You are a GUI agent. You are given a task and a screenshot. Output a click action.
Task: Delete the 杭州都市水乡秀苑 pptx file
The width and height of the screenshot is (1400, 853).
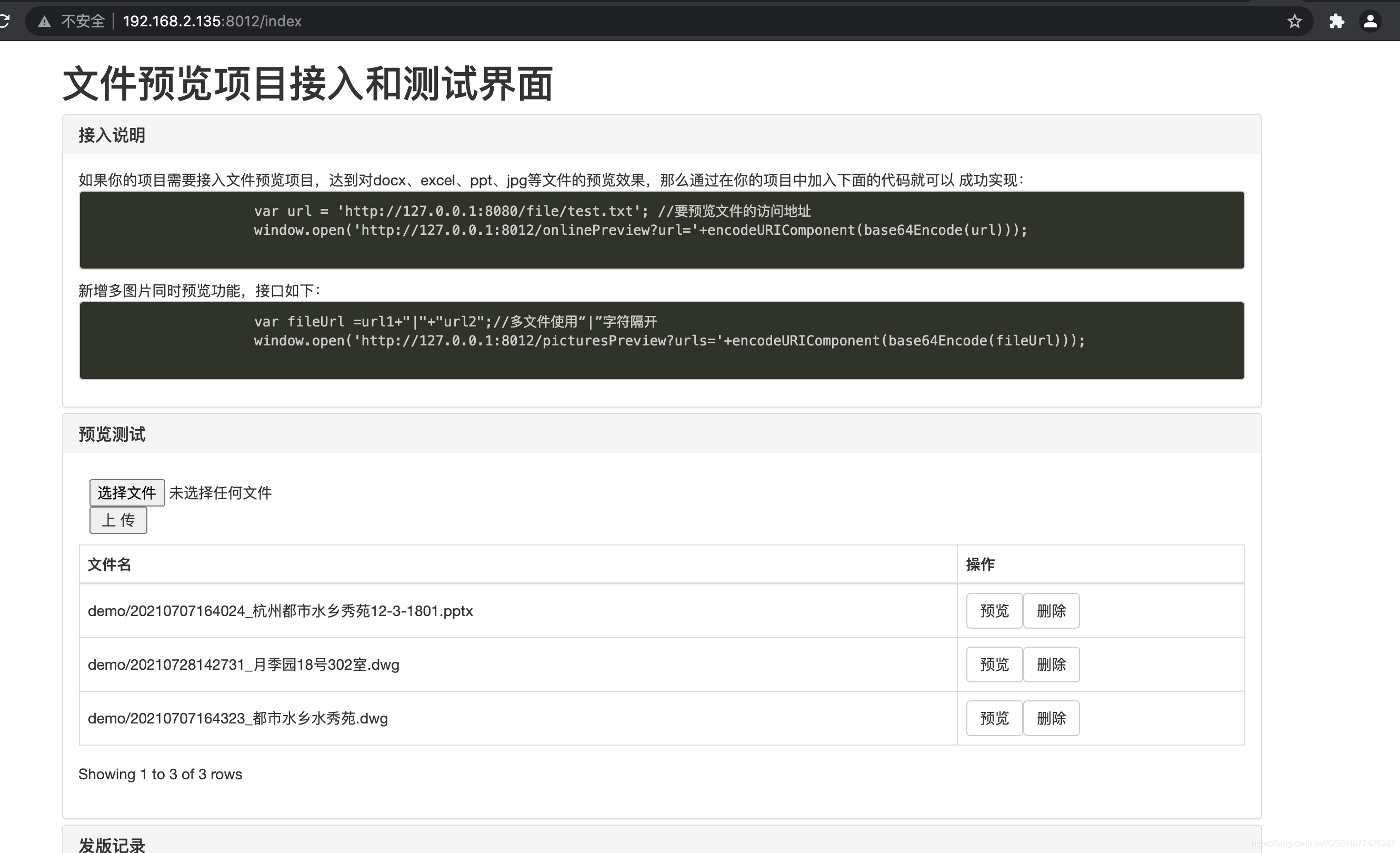(x=1051, y=610)
